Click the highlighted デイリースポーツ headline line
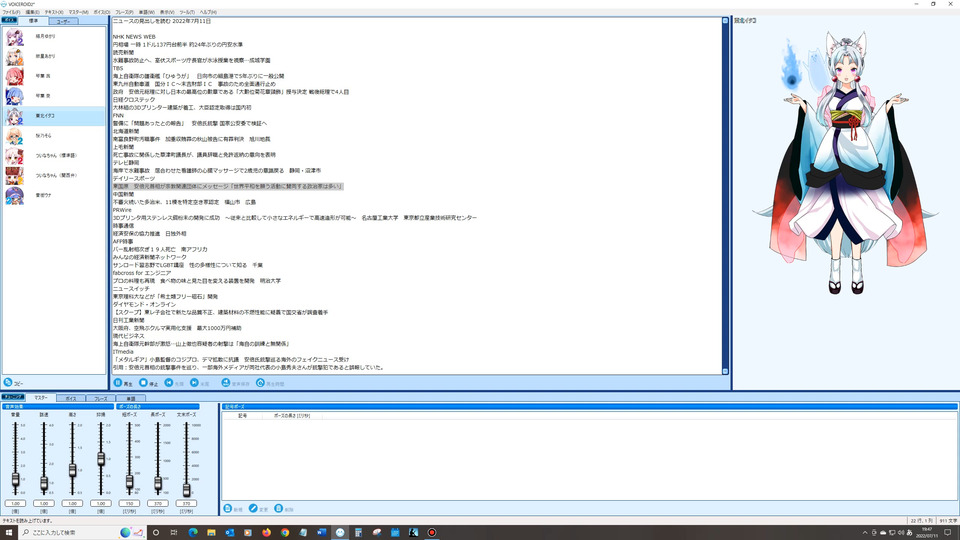 [x=228, y=186]
